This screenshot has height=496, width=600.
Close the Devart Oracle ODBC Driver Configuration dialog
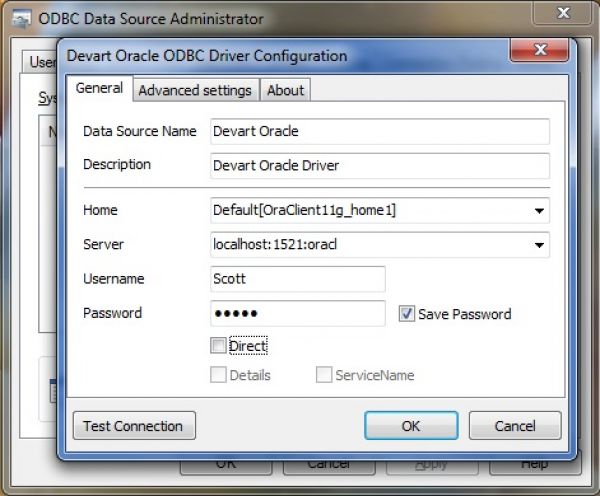pyautogui.click(x=540, y=49)
